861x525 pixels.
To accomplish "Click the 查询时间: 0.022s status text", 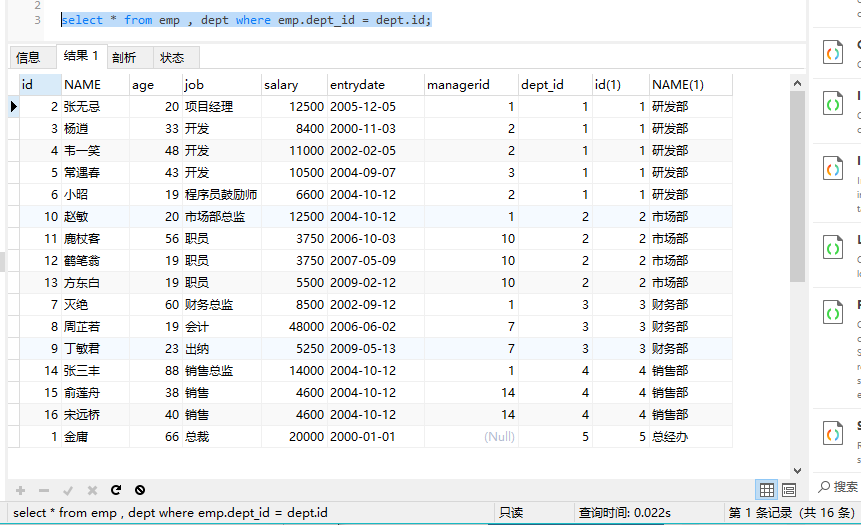I will [x=625, y=513].
